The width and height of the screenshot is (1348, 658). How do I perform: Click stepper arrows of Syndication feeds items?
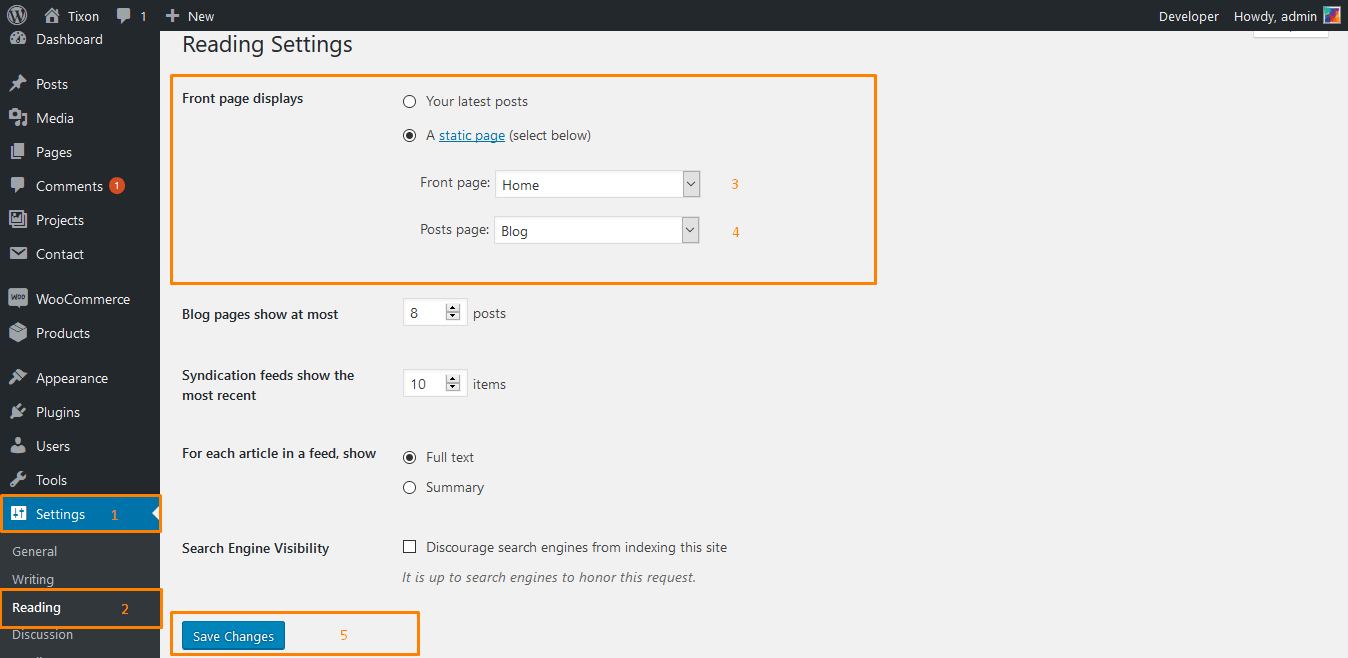coord(452,383)
